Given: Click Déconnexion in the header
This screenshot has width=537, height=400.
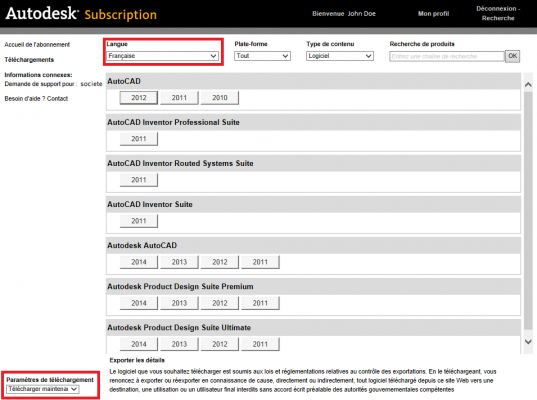Looking at the screenshot, I should (496, 9).
